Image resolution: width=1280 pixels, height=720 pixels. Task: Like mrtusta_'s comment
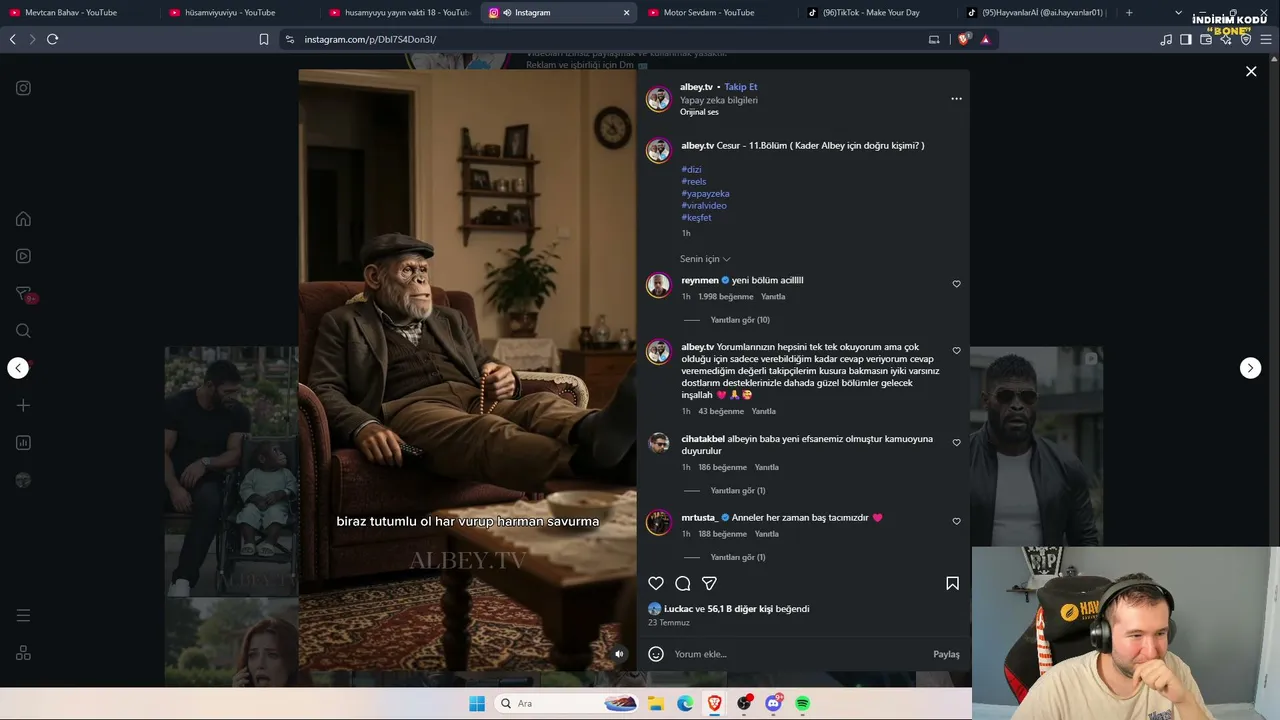coord(956,521)
